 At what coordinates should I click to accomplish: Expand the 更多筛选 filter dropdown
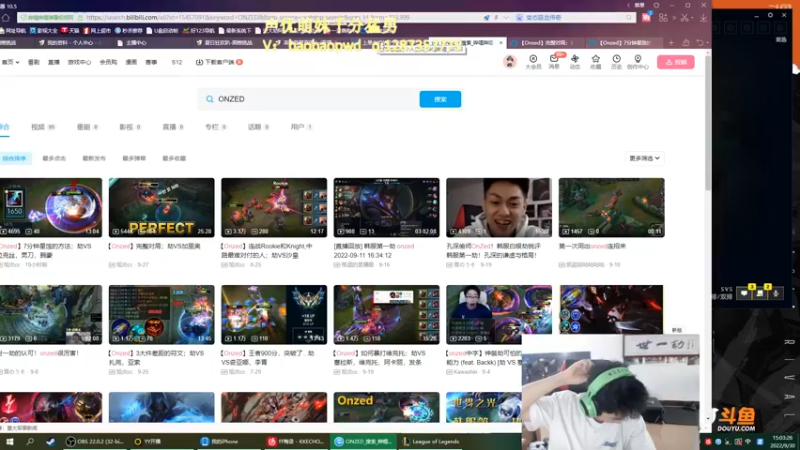644,158
